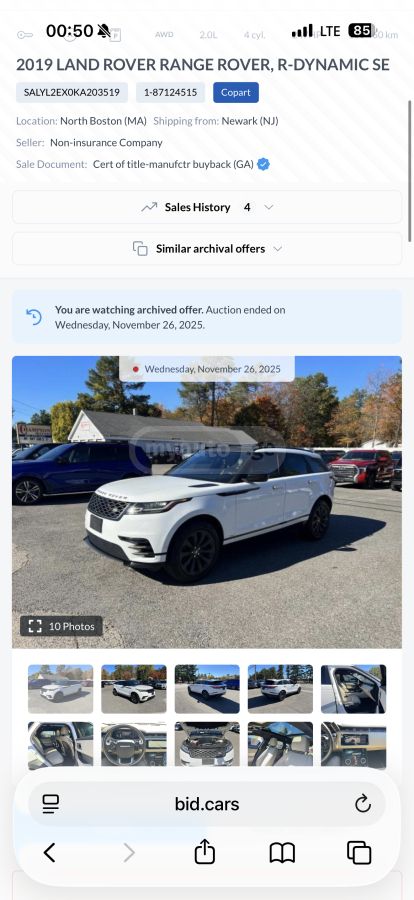Open engine bay hood-open thumbnail

click(207, 744)
